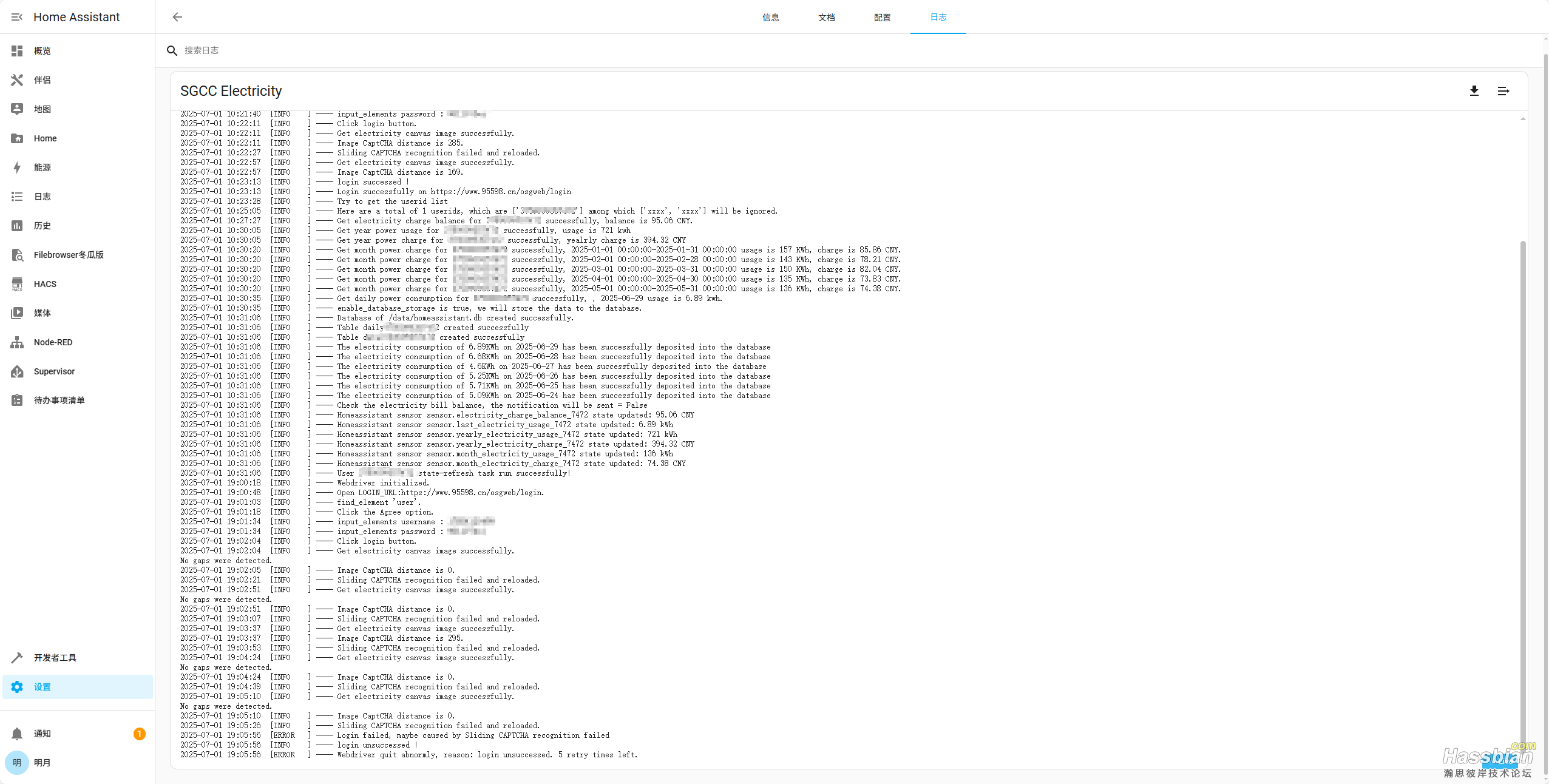The height and width of the screenshot is (784, 1549).
Task: Open 媒体 media player icon
Action: [x=17, y=313]
